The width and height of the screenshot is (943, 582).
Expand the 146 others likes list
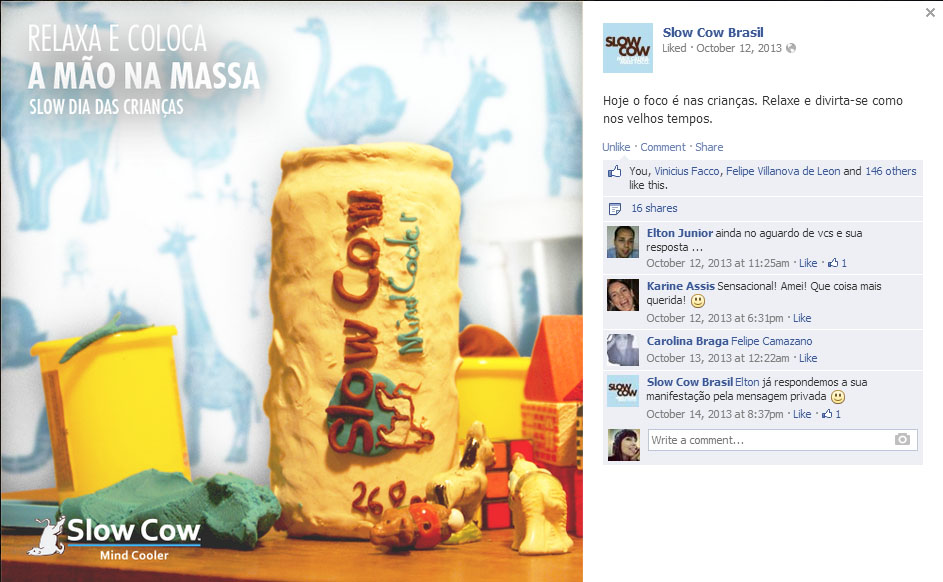coord(891,171)
